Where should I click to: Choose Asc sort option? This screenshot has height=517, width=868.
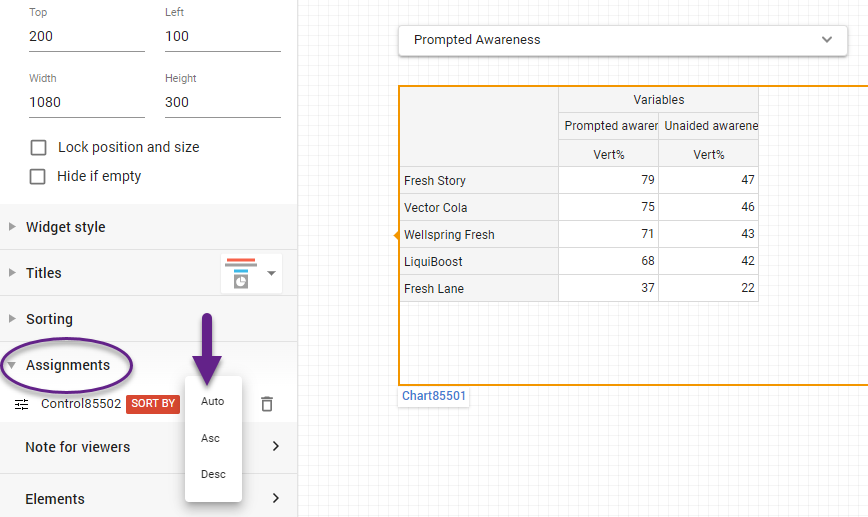click(211, 438)
